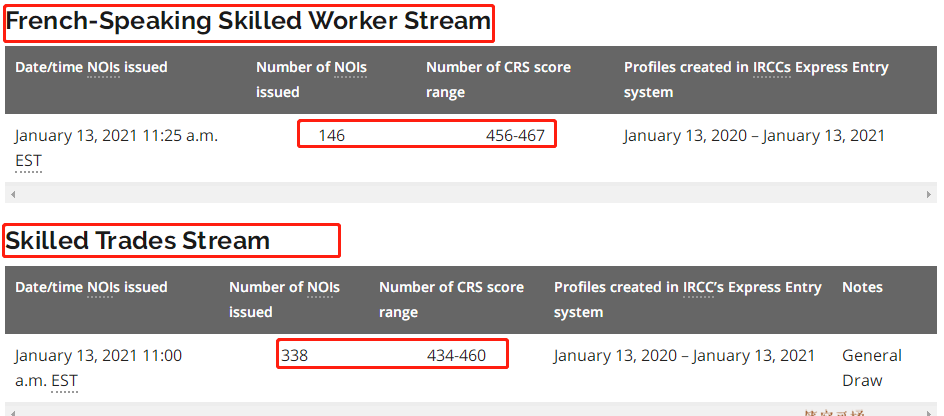
Task: Click the General Draw notes cell
Action: coord(871,367)
